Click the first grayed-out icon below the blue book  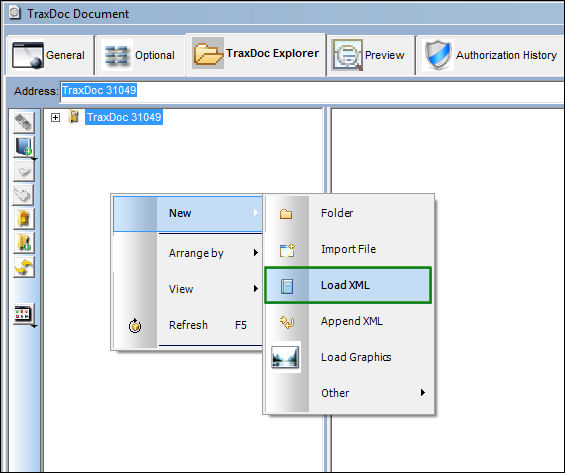tap(24, 170)
